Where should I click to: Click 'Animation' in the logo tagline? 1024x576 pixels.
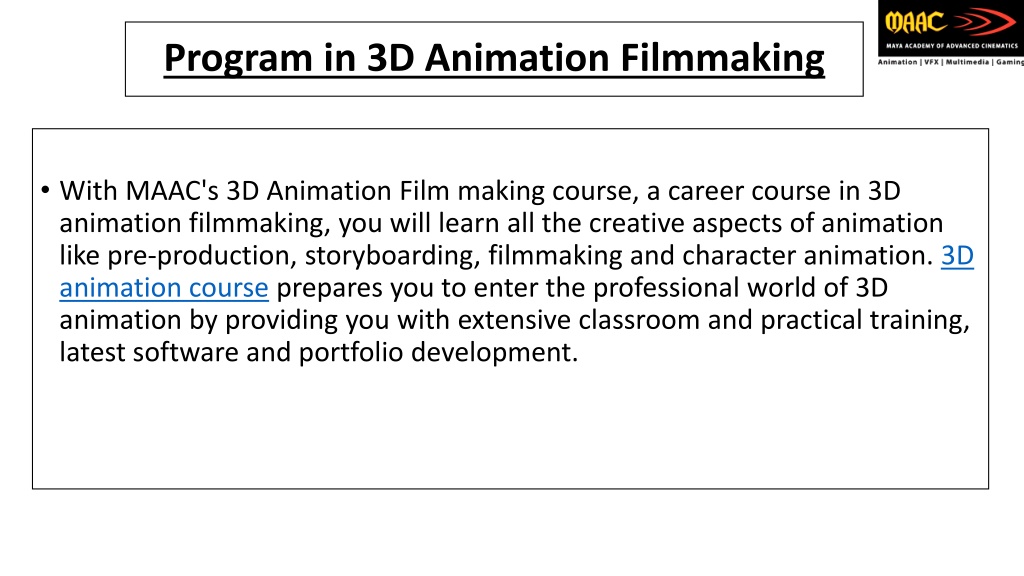tap(897, 62)
